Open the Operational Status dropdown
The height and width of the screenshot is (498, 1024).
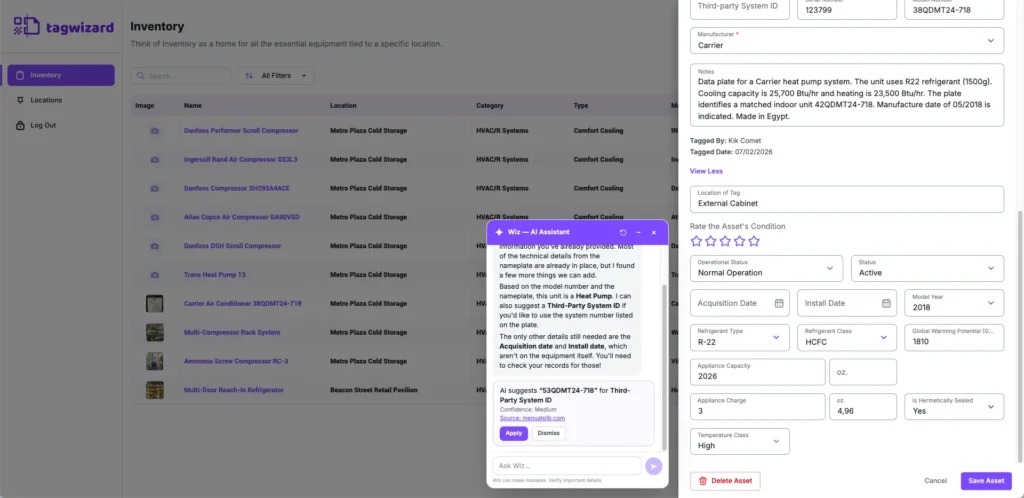click(x=767, y=268)
